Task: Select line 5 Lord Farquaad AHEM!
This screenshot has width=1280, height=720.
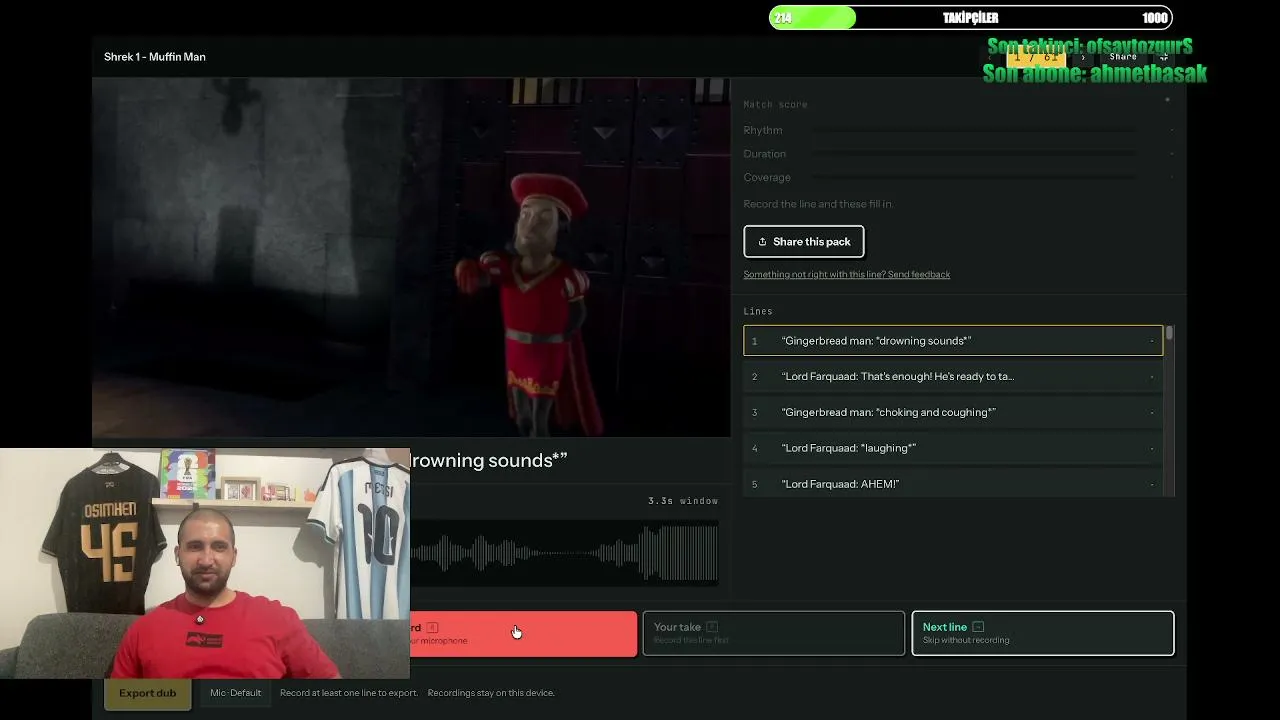Action: click(953, 484)
